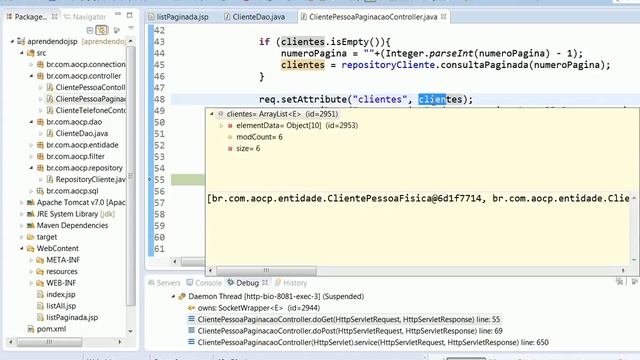
Task: Click br.com.aocp.filter package icon
Action: click(40, 156)
